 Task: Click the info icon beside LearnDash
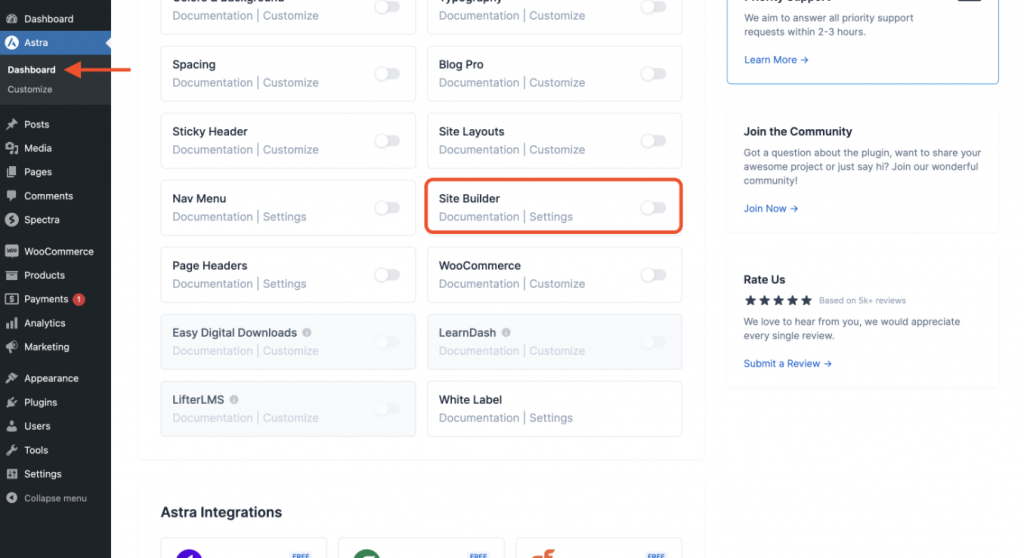[506, 333]
